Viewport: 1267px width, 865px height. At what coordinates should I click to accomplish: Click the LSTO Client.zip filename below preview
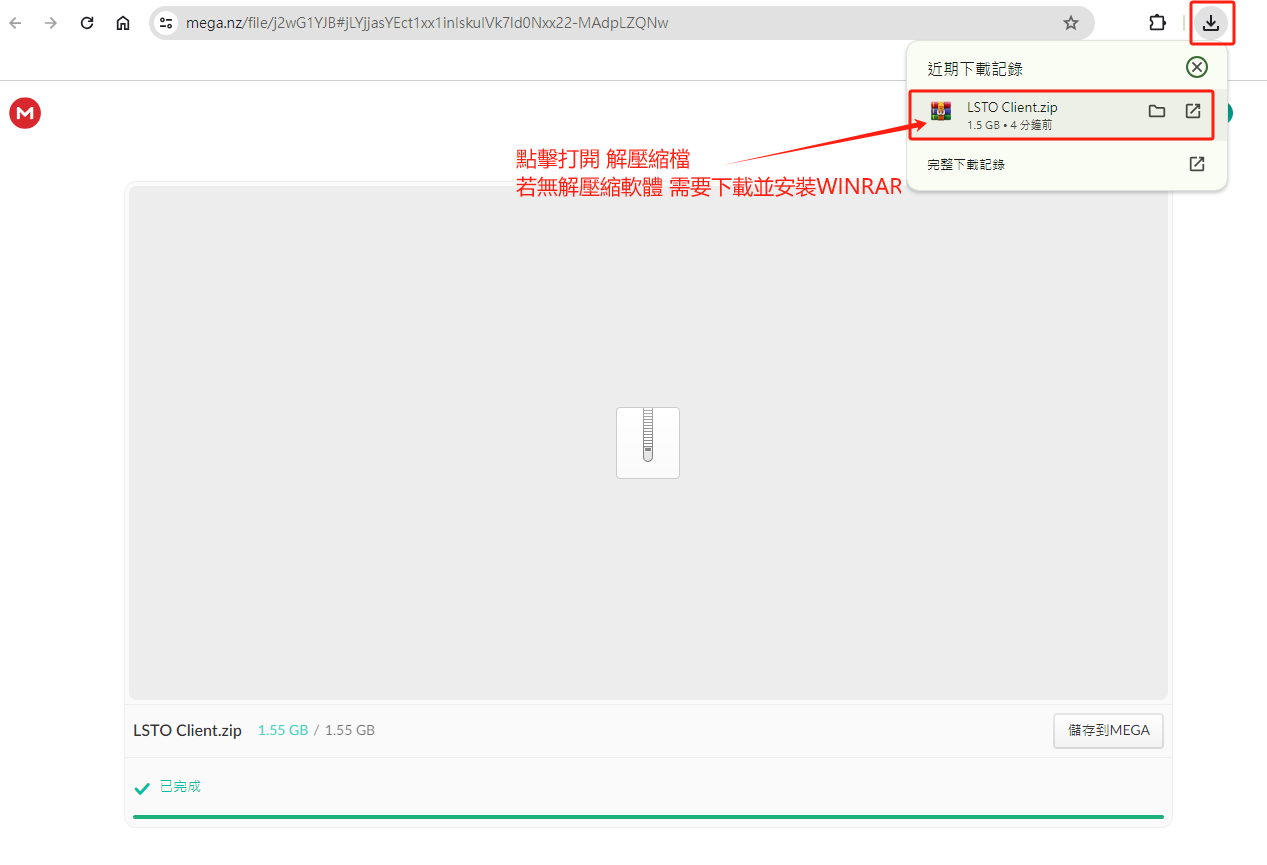coord(187,730)
